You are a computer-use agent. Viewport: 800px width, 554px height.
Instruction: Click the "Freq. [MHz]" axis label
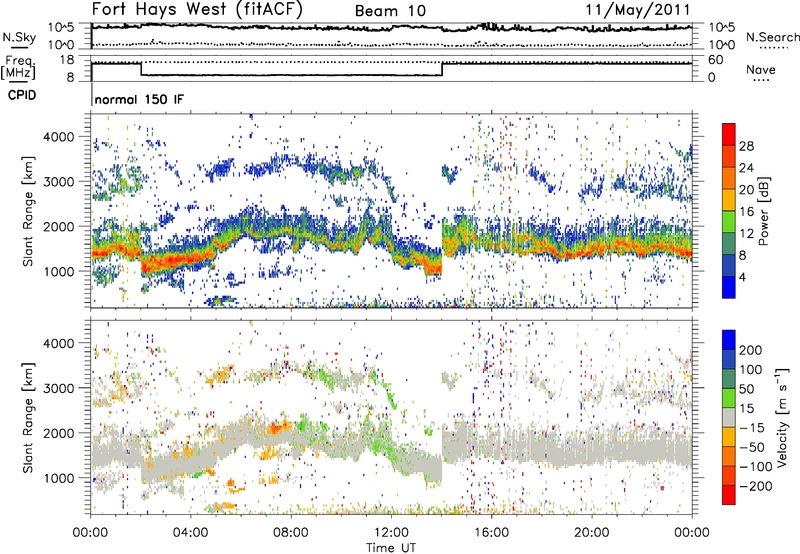click(x=18, y=67)
